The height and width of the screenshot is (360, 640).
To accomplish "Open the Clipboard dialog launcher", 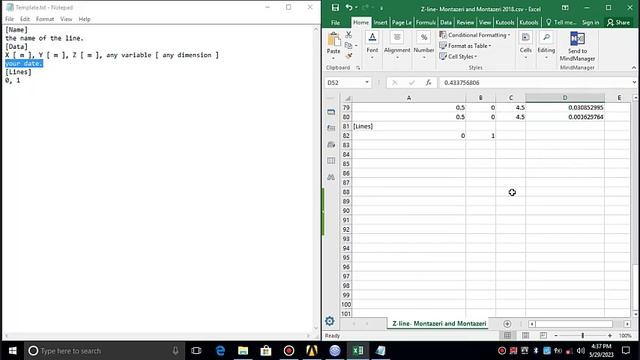I will [358, 68].
